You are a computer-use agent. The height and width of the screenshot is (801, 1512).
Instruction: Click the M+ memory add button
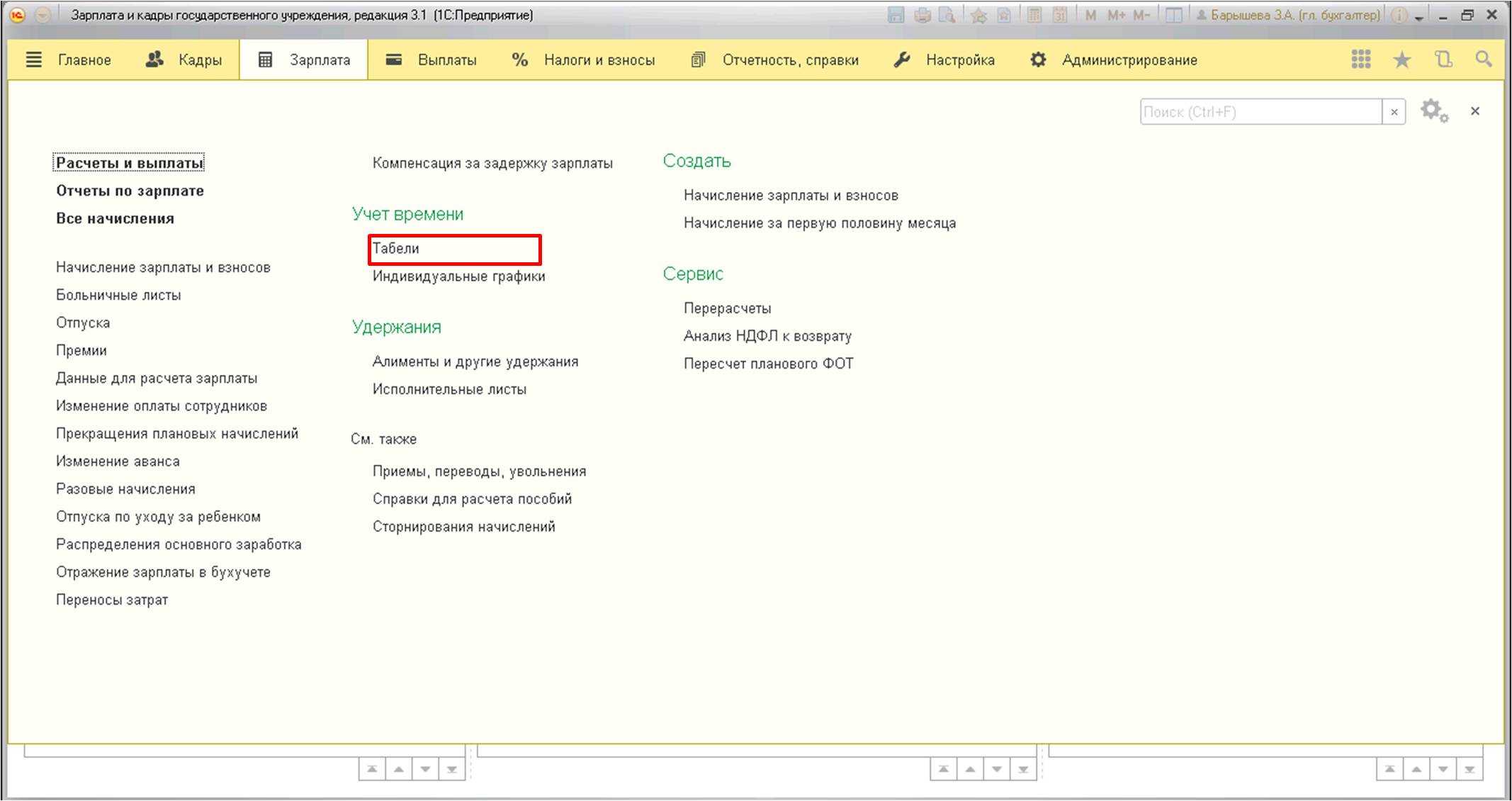[1116, 15]
